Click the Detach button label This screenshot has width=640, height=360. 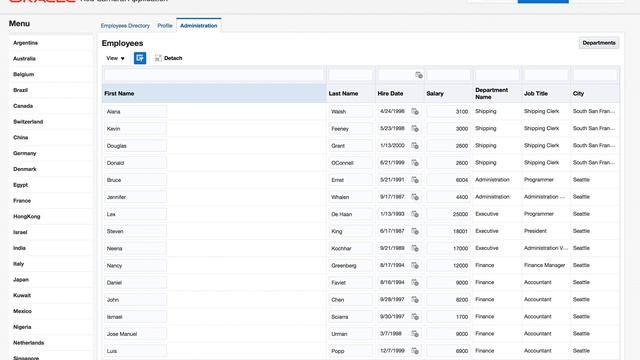coord(173,58)
